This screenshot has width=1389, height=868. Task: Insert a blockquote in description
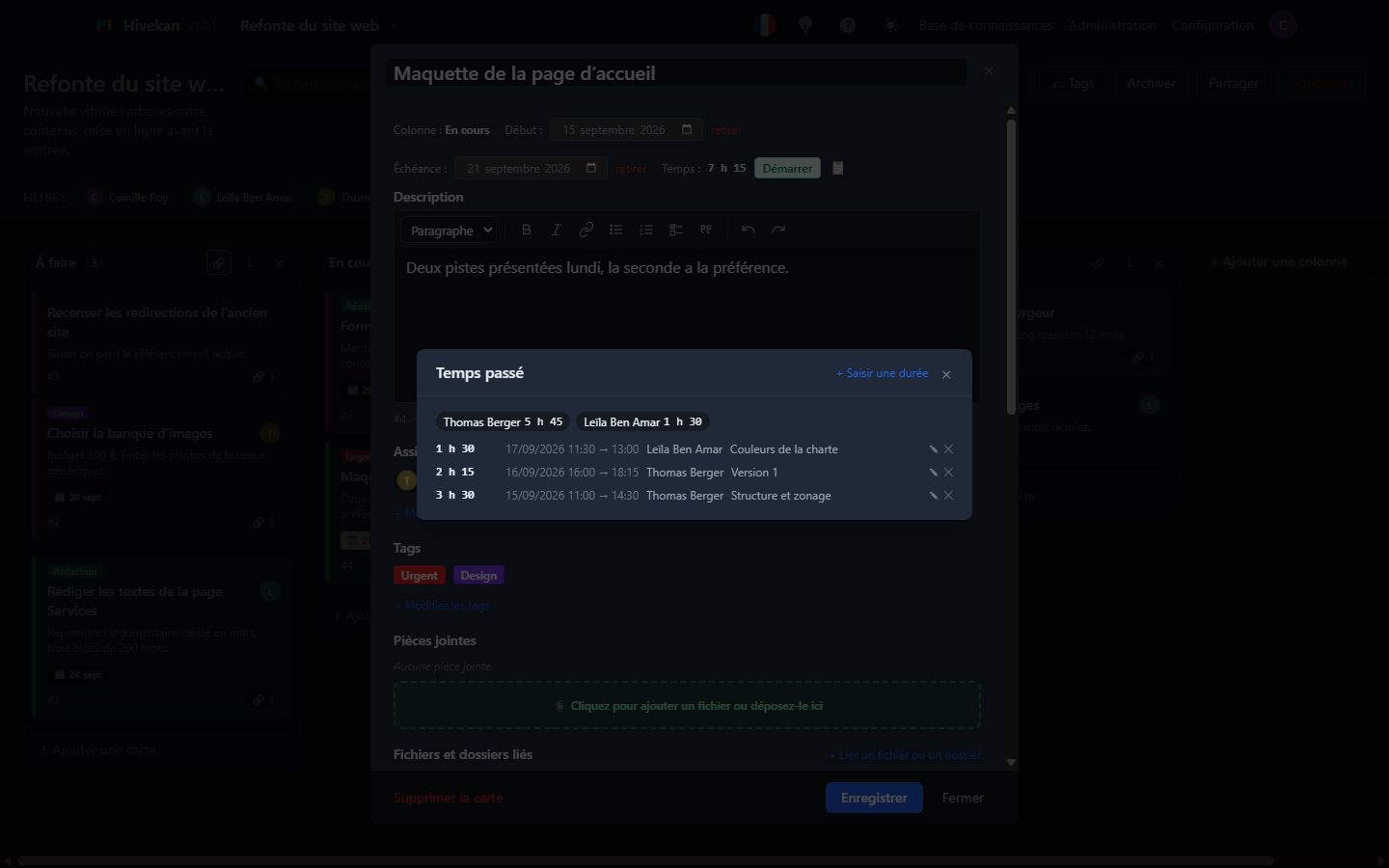point(705,230)
